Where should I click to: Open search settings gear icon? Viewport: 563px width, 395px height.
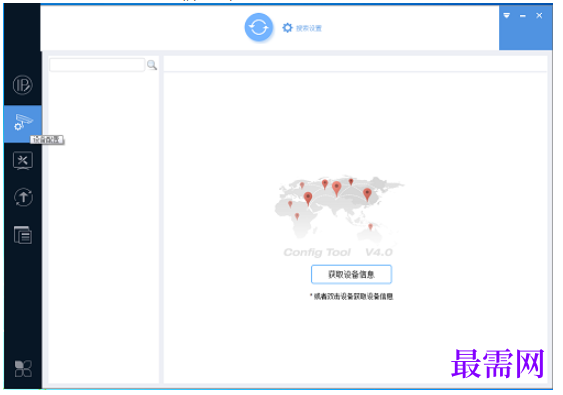[287, 28]
